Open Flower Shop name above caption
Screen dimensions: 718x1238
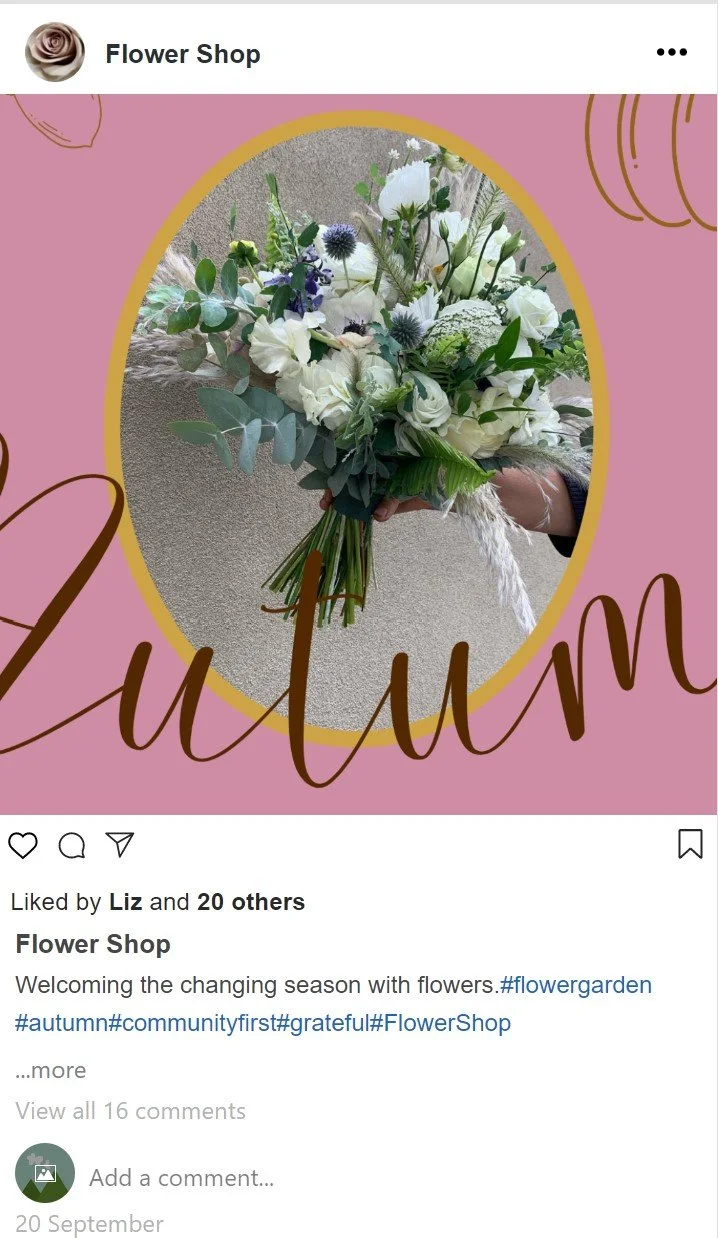coord(93,944)
